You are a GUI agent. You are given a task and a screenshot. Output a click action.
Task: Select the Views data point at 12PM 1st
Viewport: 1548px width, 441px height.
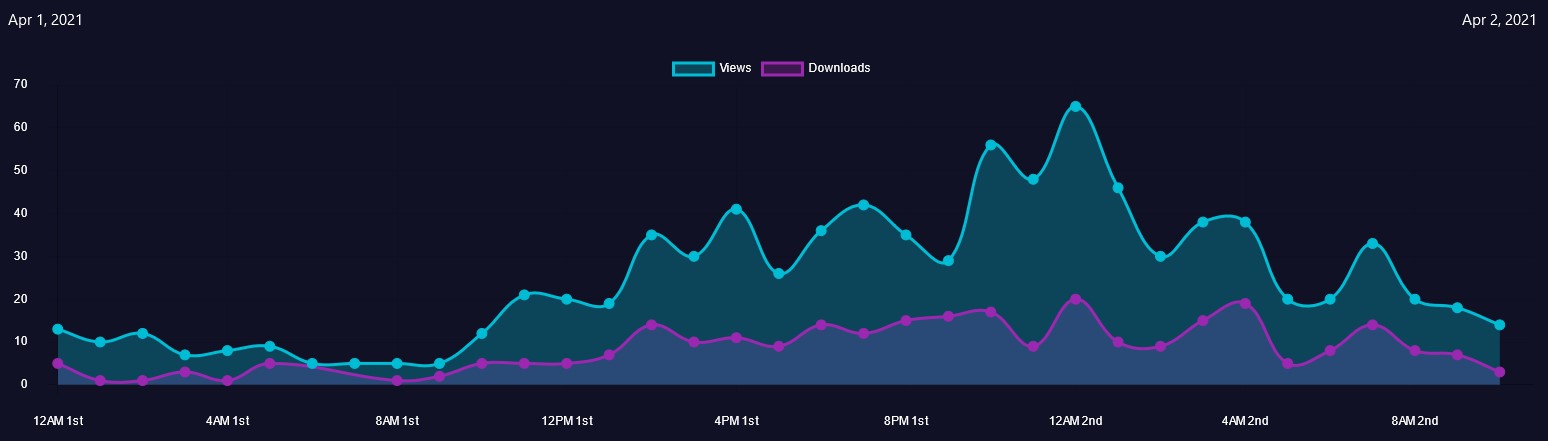coord(567,299)
